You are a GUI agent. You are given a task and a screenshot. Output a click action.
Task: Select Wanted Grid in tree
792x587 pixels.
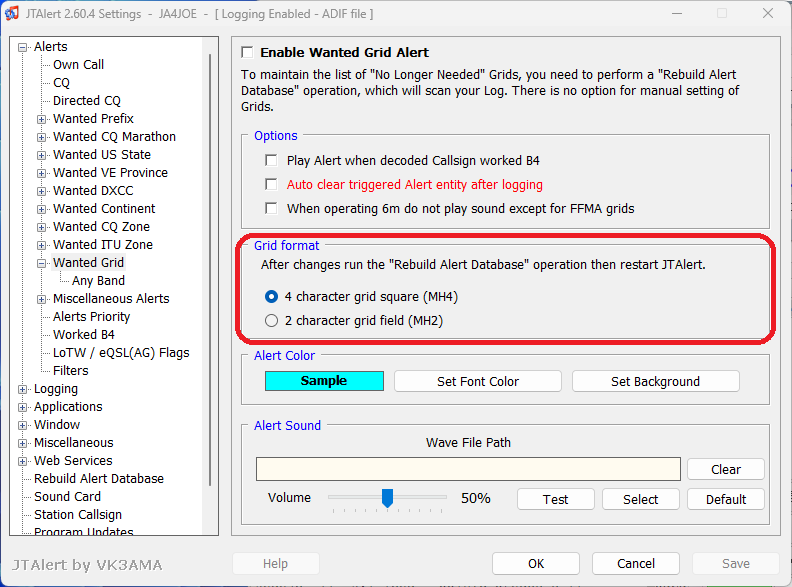pos(88,263)
